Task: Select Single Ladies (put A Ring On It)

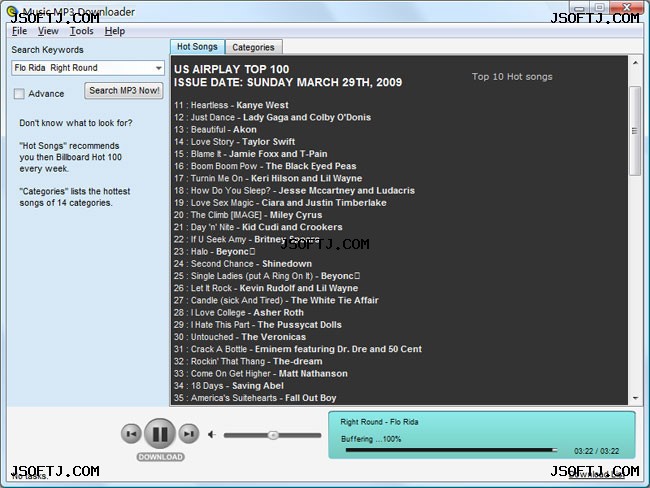Action: point(267,276)
